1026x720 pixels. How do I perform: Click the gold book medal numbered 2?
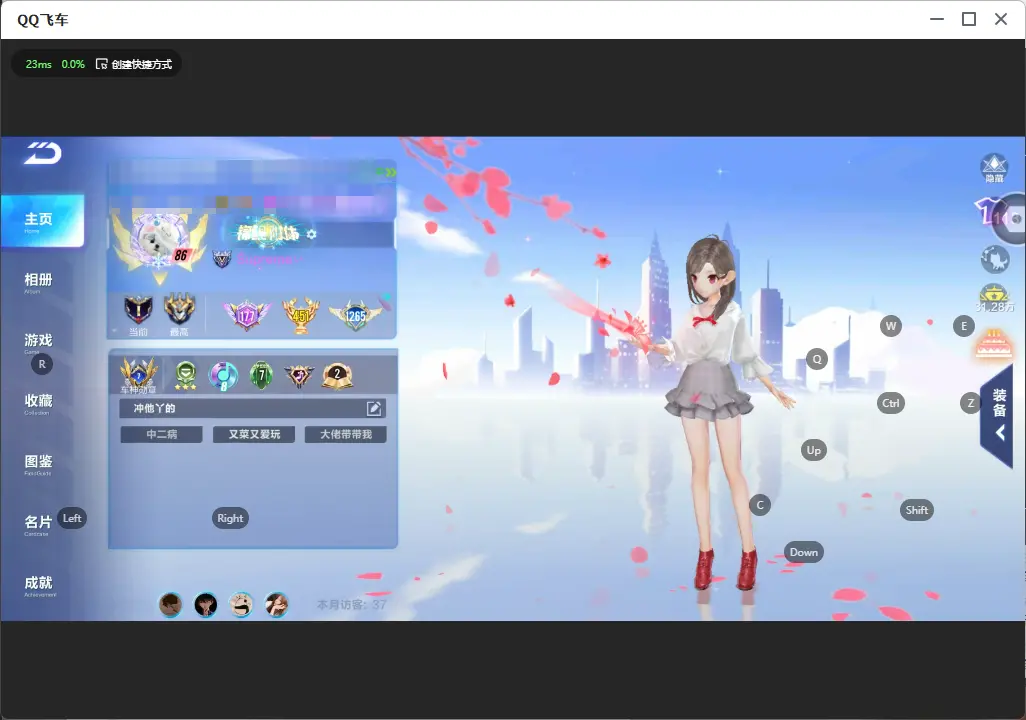point(337,375)
